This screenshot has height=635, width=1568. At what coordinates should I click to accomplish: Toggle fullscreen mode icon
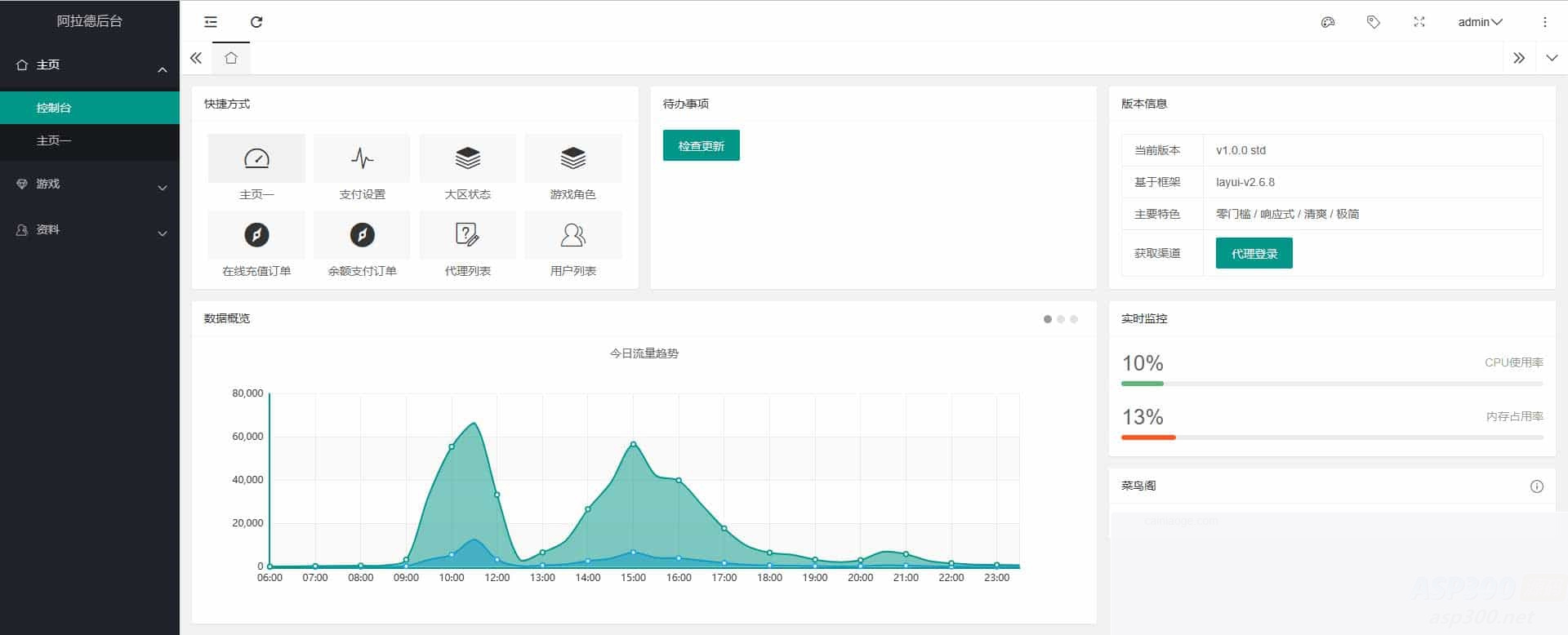(x=1419, y=22)
